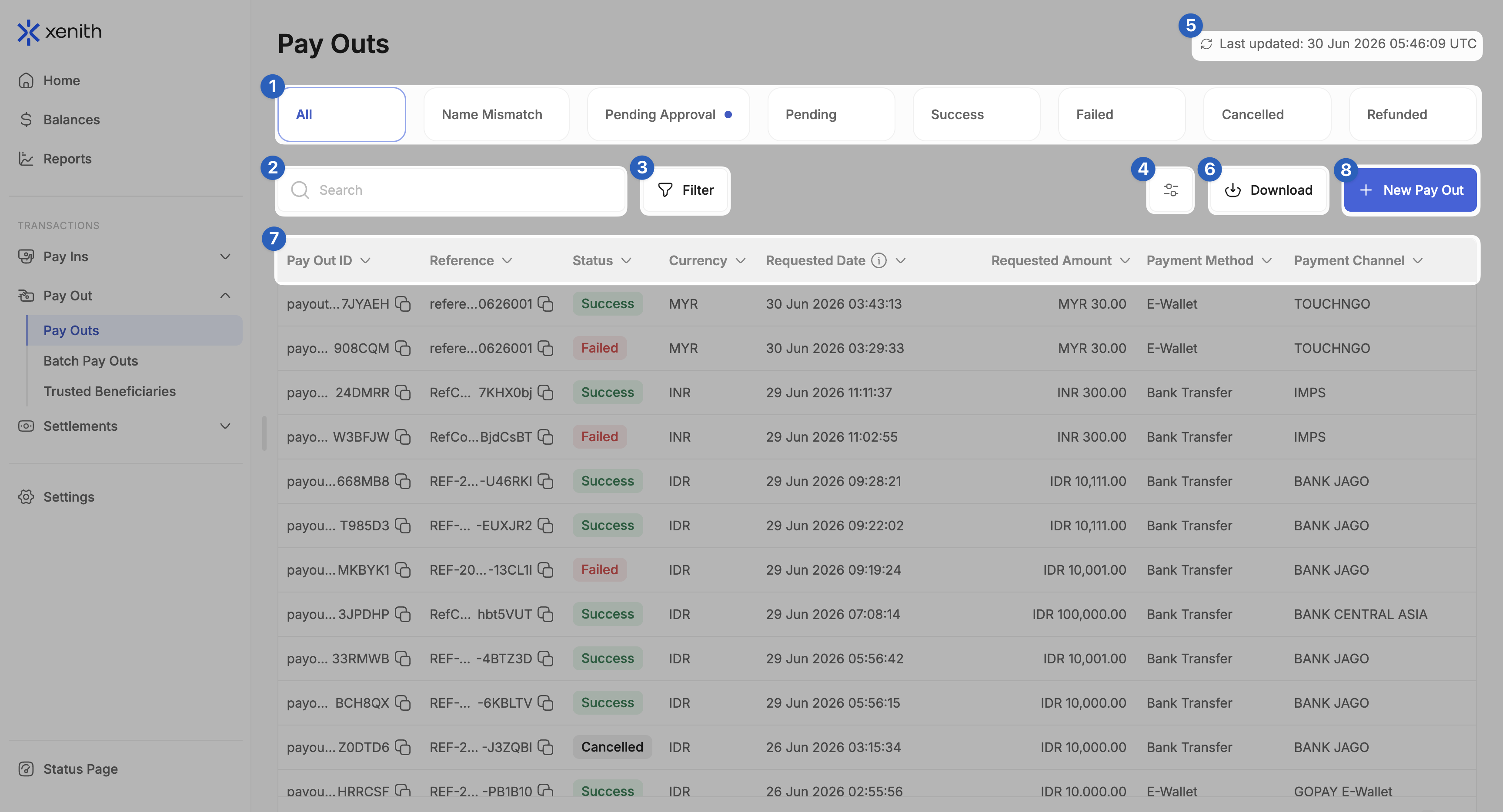Copy payout ID ending 668MB8
Image resolution: width=1503 pixels, height=812 pixels.
point(403,481)
